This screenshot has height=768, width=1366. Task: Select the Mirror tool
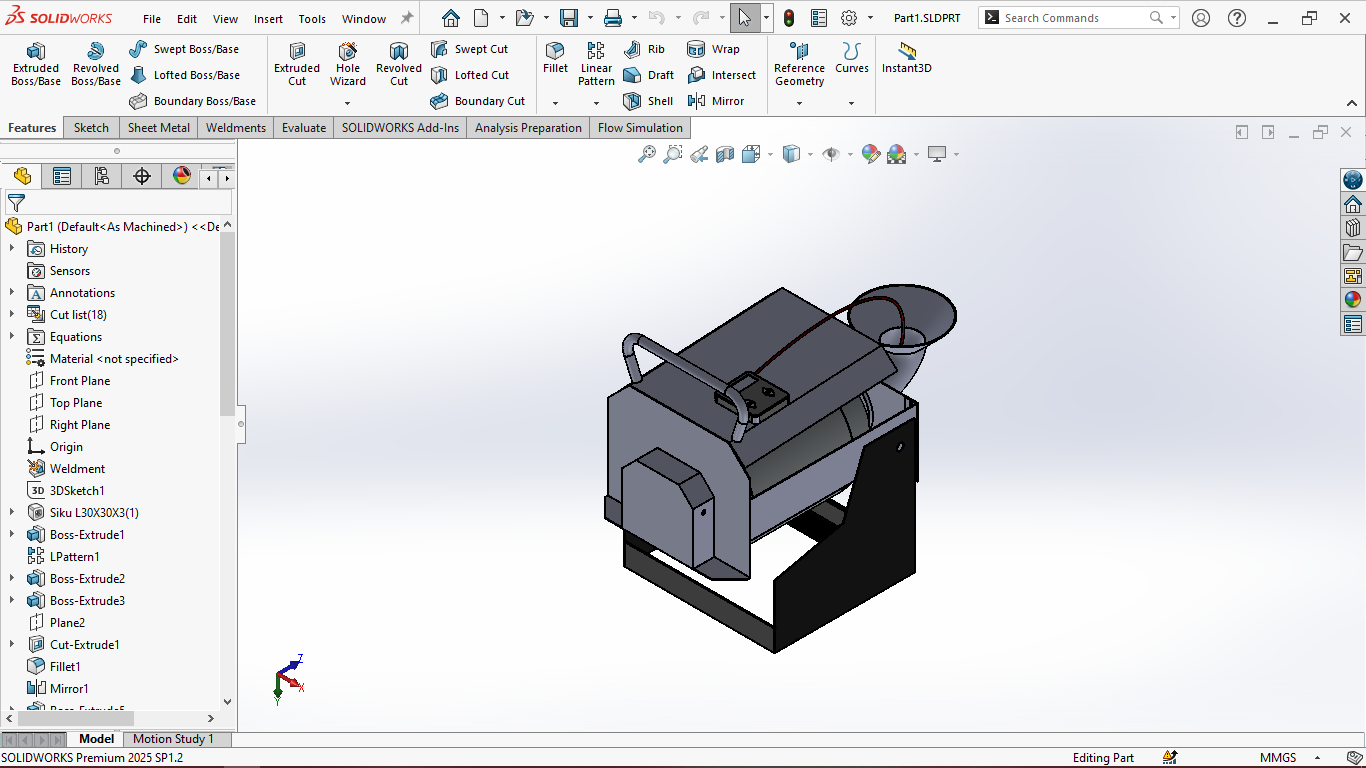(x=716, y=101)
